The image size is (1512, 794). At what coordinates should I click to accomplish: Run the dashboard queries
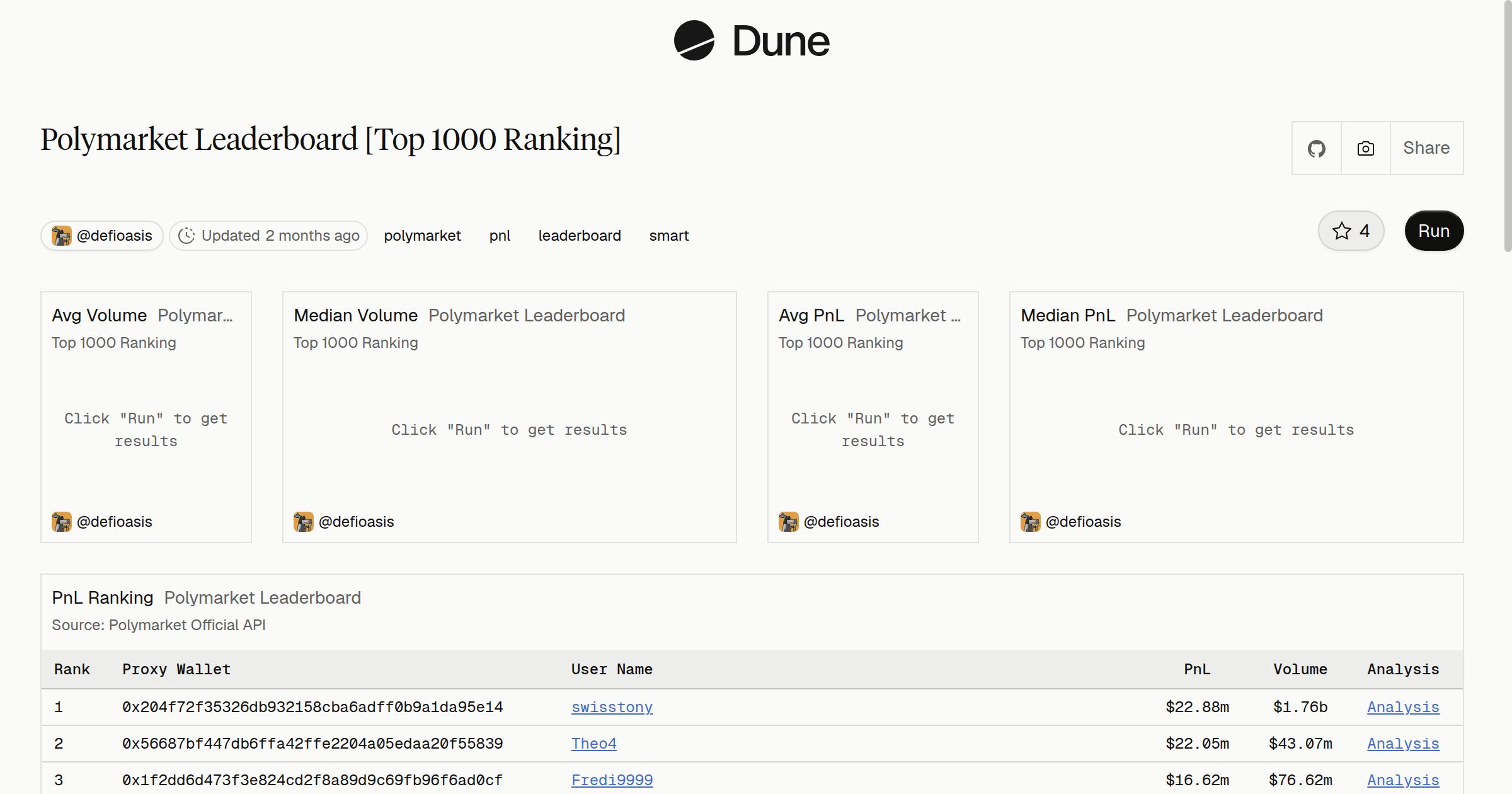[x=1434, y=231]
